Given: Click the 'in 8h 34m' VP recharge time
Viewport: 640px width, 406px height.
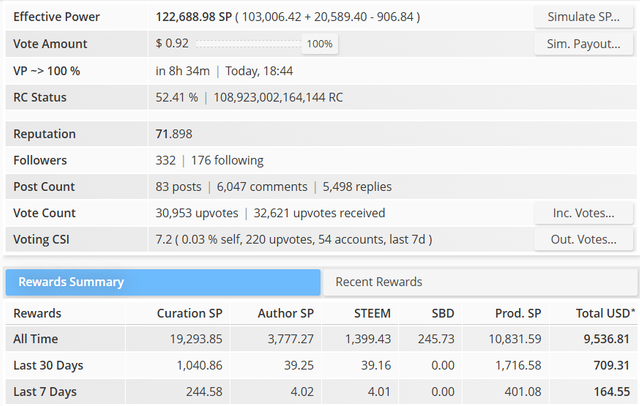Looking at the screenshot, I should click(x=182, y=71).
